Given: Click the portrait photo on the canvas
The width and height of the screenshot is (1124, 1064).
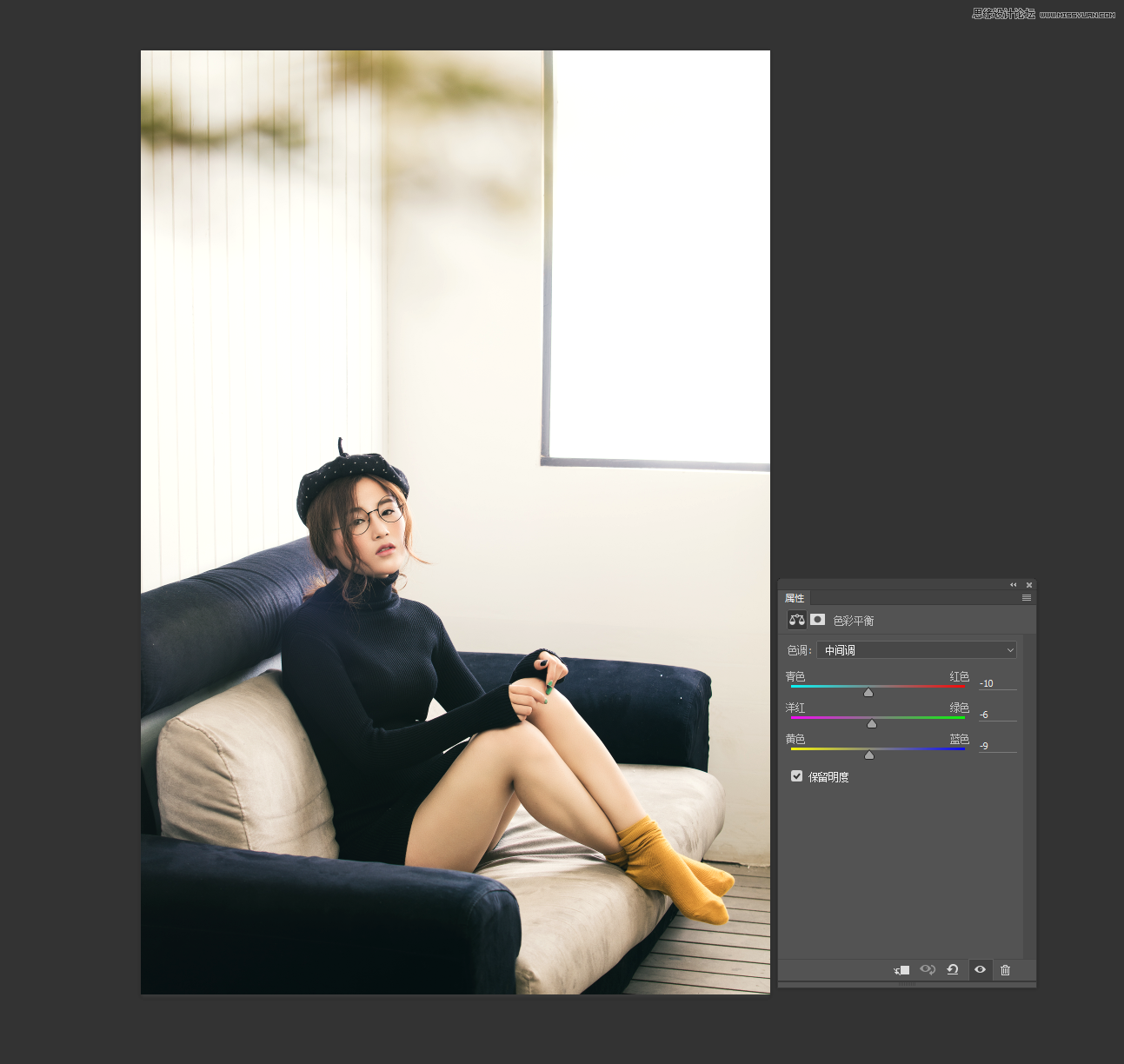Looking at the screenshot, I should point(455,522).
